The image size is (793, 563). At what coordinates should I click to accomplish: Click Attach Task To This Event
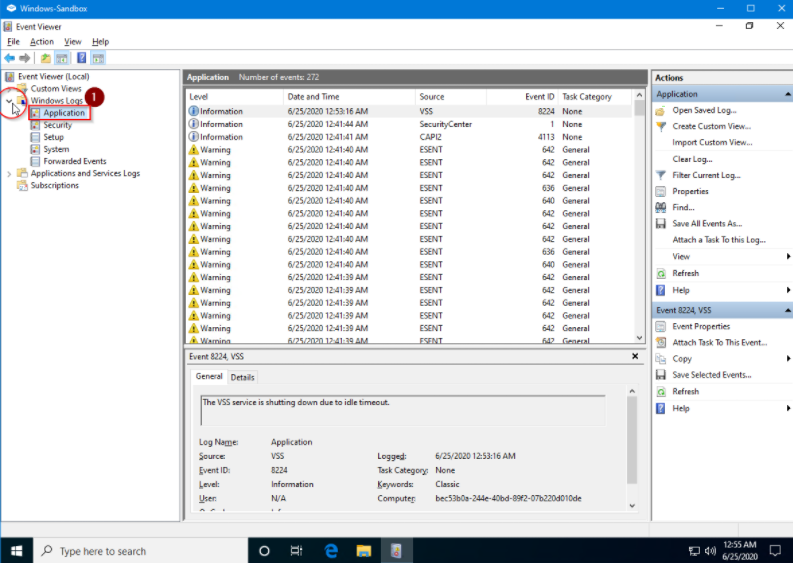[719, 342]
